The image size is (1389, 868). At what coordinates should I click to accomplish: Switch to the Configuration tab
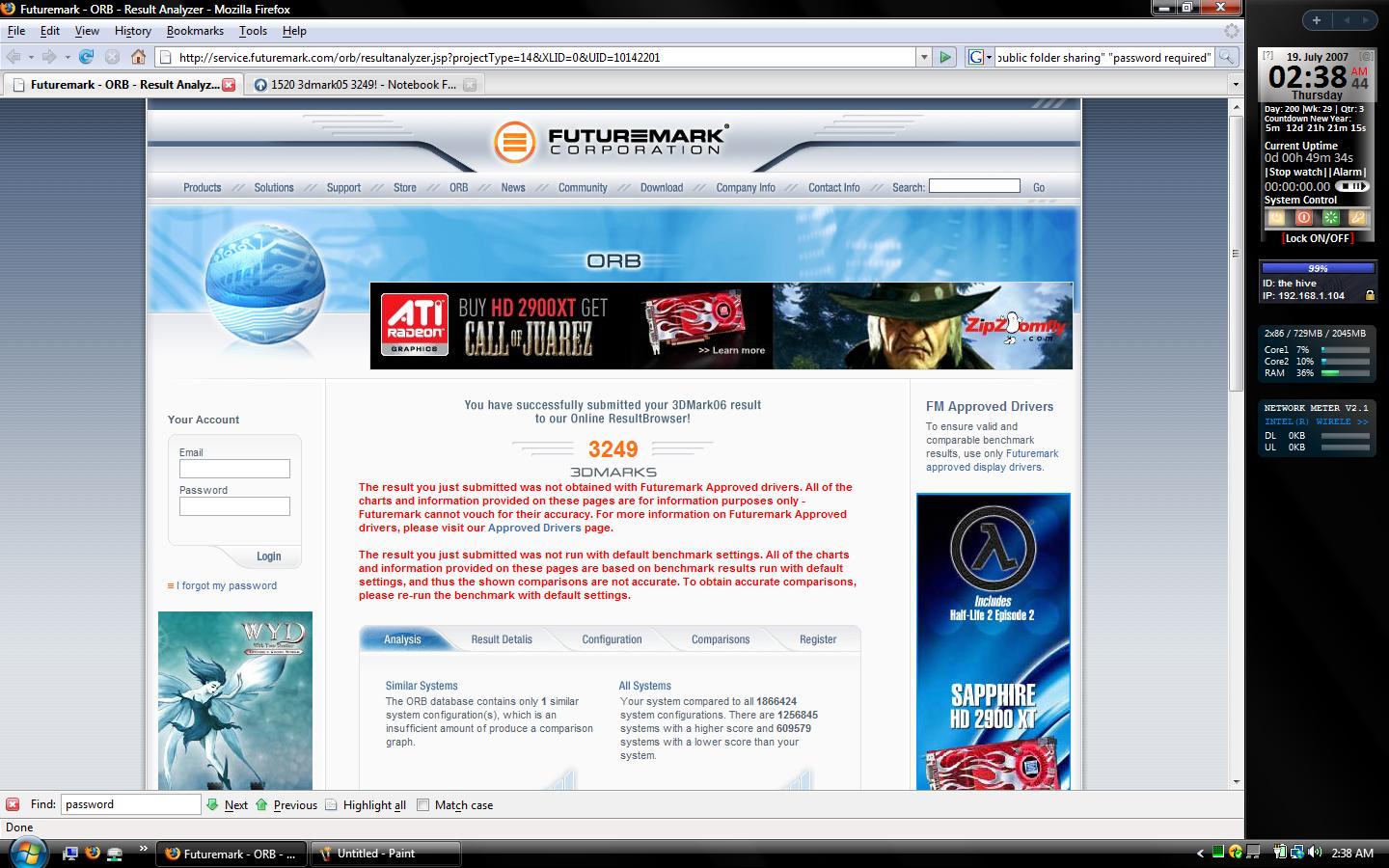tap(612, 639)
